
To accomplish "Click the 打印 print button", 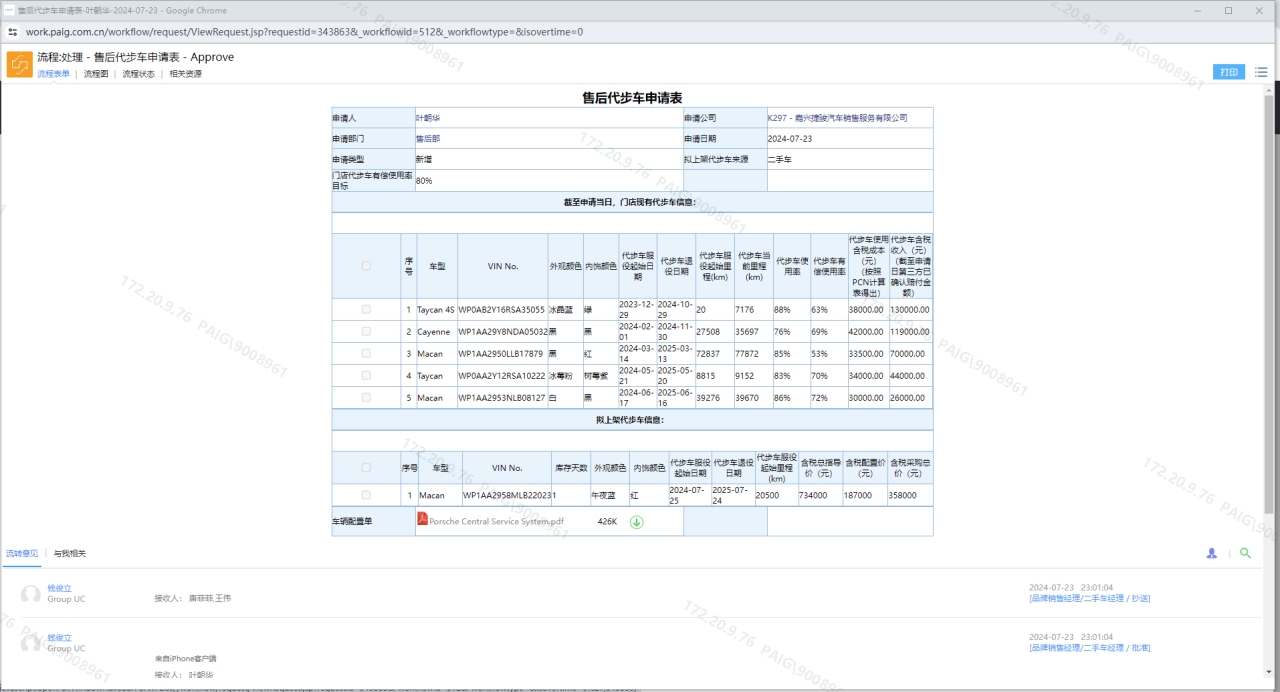I will 1229,72.
